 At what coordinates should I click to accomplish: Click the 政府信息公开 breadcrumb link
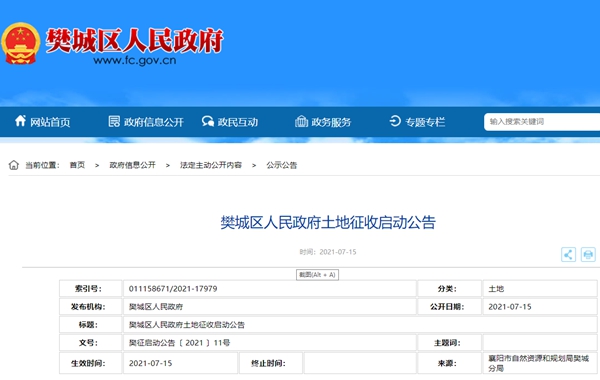pos(132,165)
